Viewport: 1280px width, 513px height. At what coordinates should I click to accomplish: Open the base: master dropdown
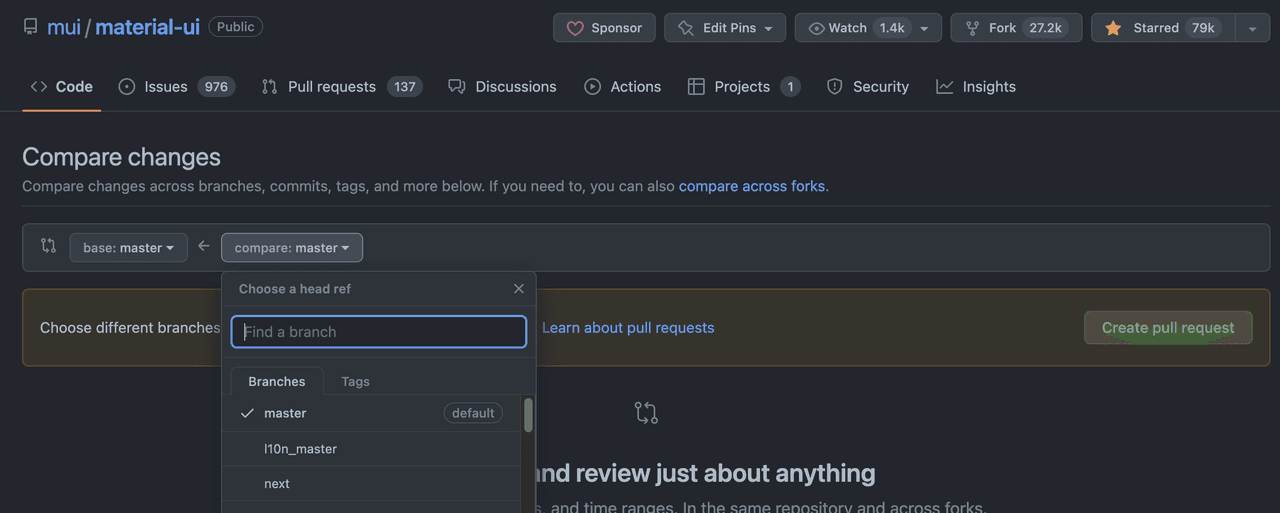coord(128,248)
